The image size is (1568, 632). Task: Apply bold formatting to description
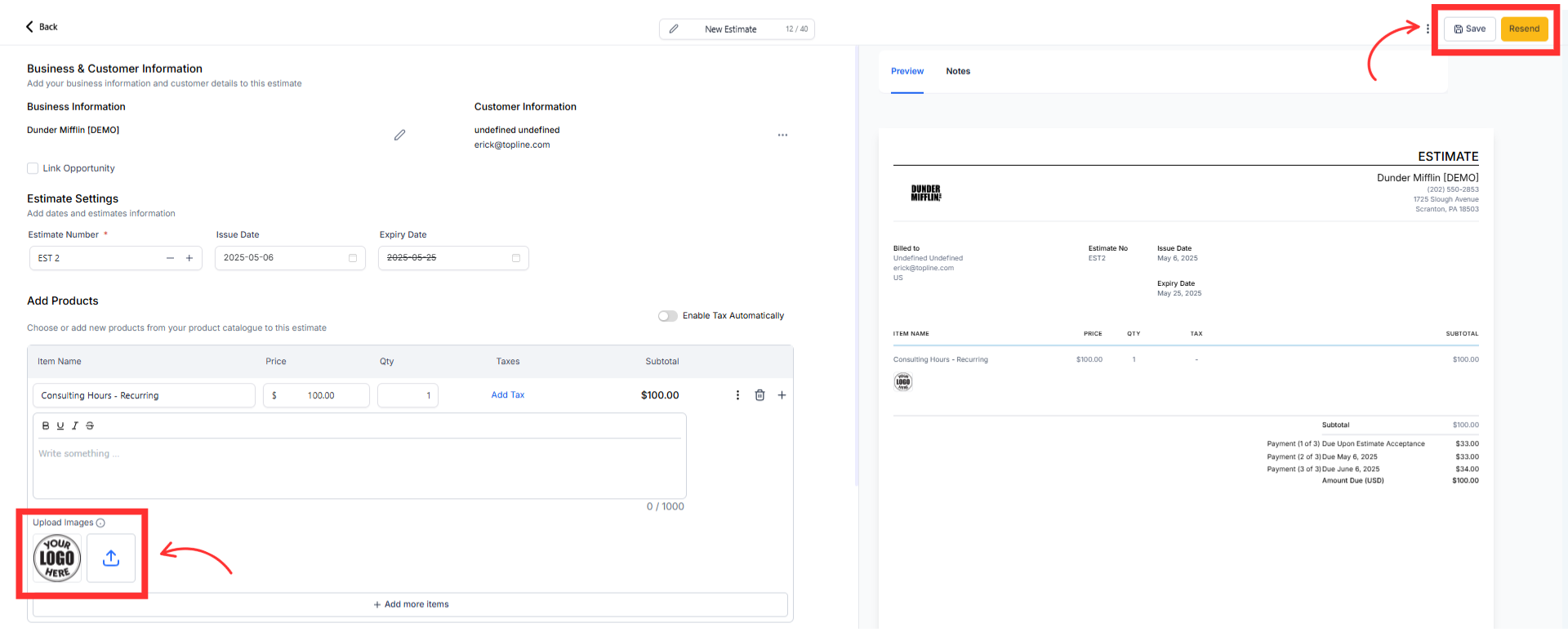click(46, 425)
